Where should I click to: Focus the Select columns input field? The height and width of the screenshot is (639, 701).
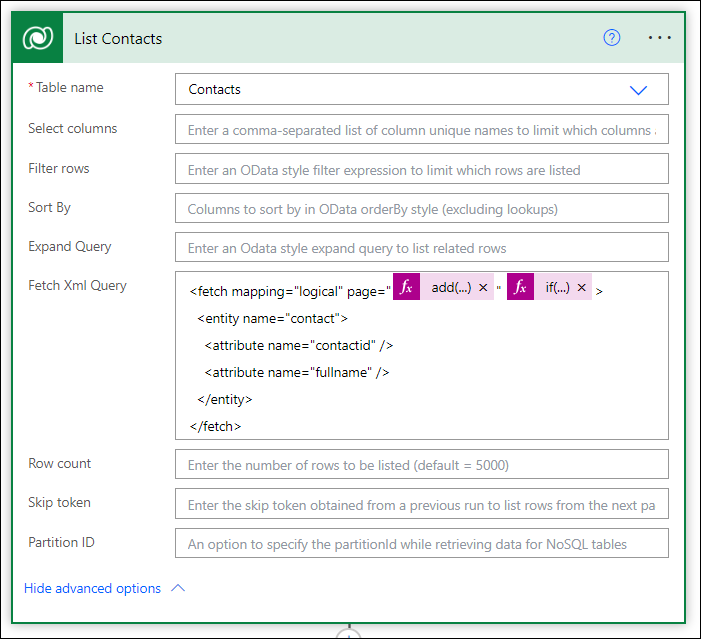click(422, 129)
